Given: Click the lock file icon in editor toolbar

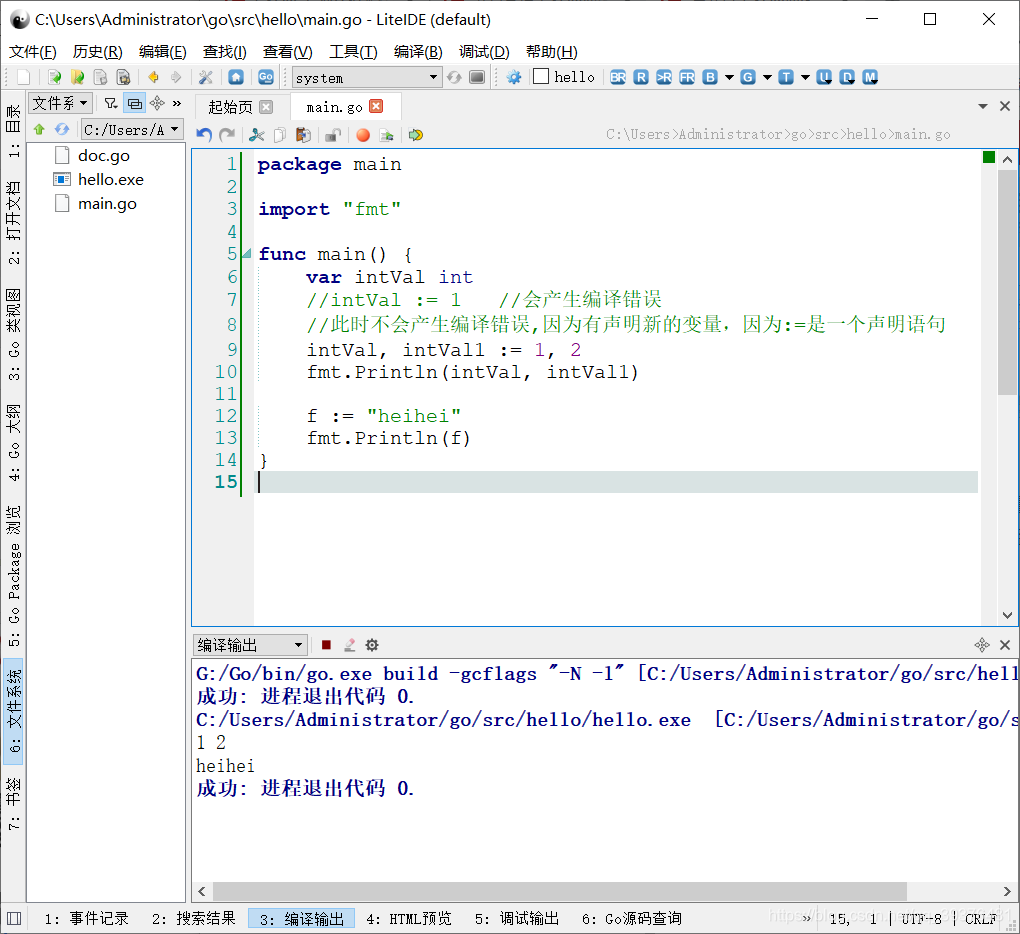Looking at the screenshot, I should pos(333,135).
